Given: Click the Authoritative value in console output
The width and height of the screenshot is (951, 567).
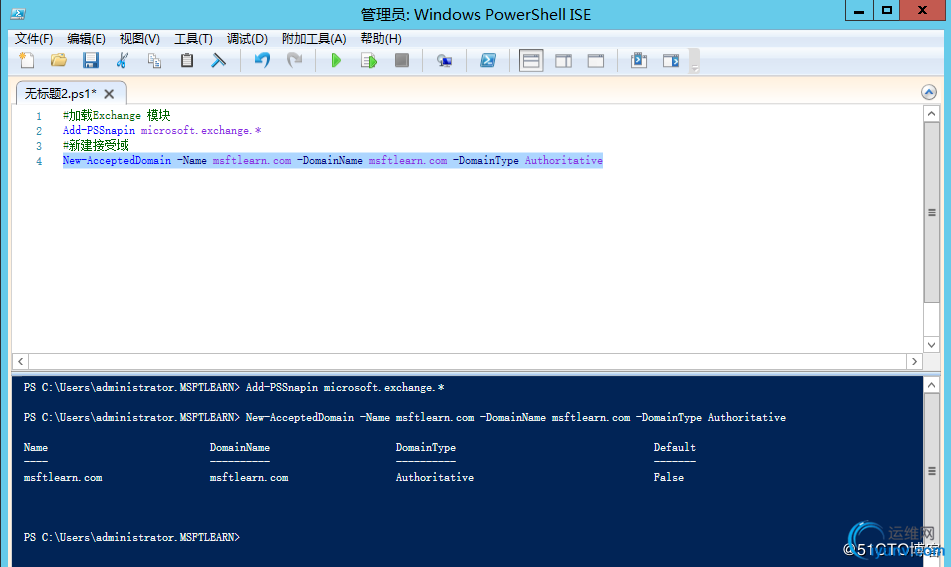Looking at the screenshot, I should (x=435, y=477).
